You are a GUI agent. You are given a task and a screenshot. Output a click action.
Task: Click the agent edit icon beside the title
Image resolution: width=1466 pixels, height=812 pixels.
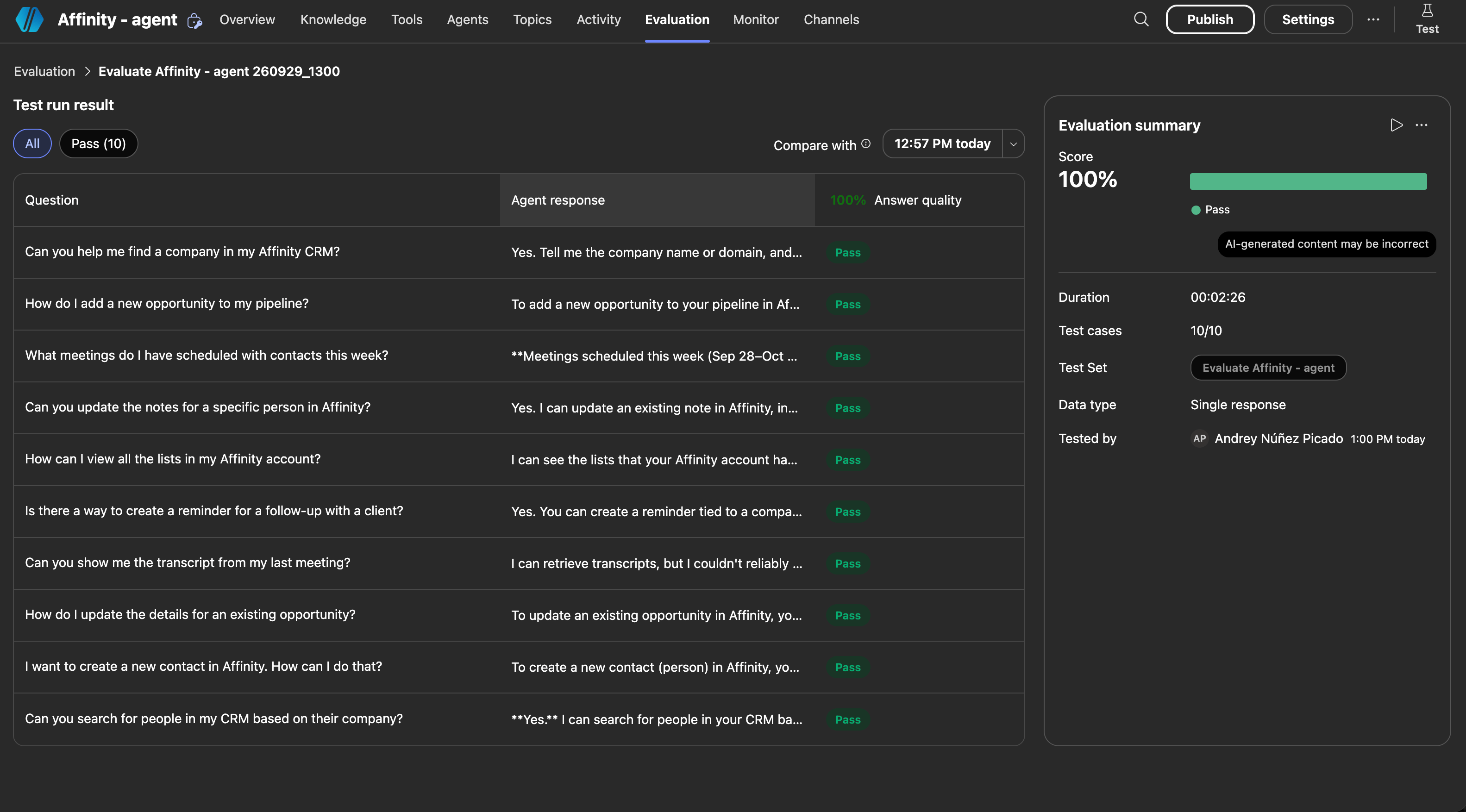194,21
